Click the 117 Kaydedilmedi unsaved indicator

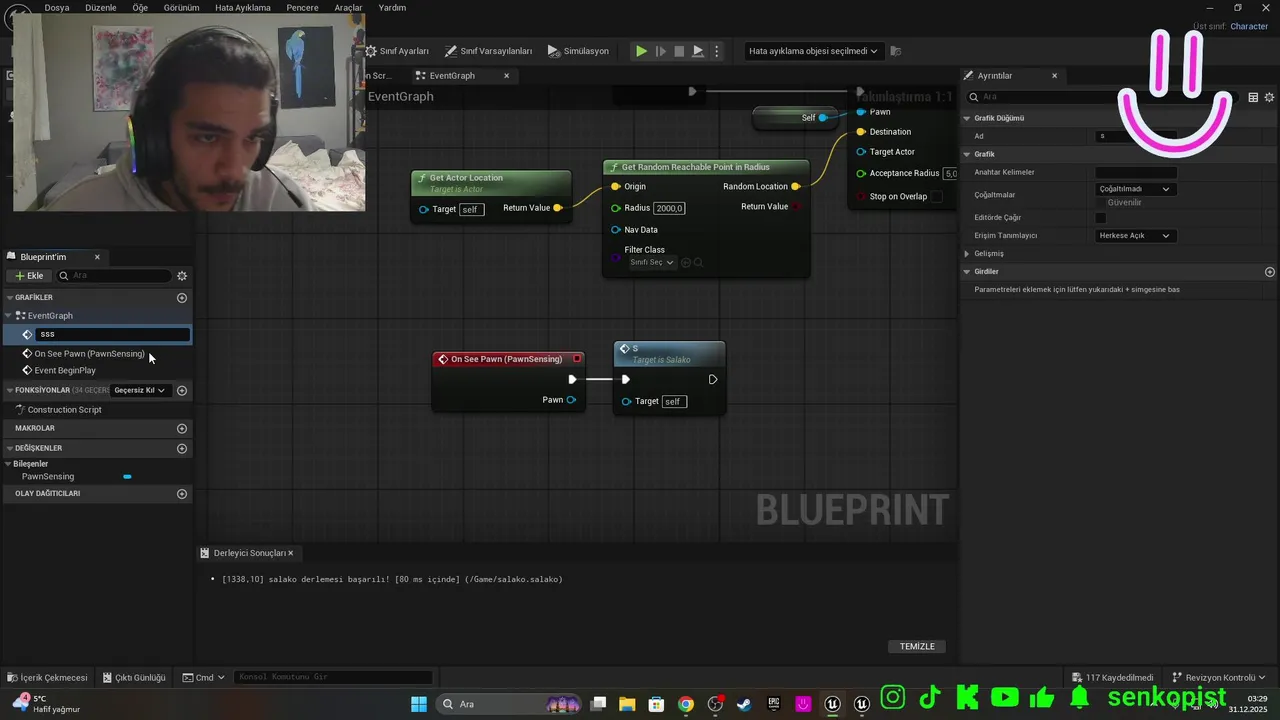click(x=1111, y=678)
